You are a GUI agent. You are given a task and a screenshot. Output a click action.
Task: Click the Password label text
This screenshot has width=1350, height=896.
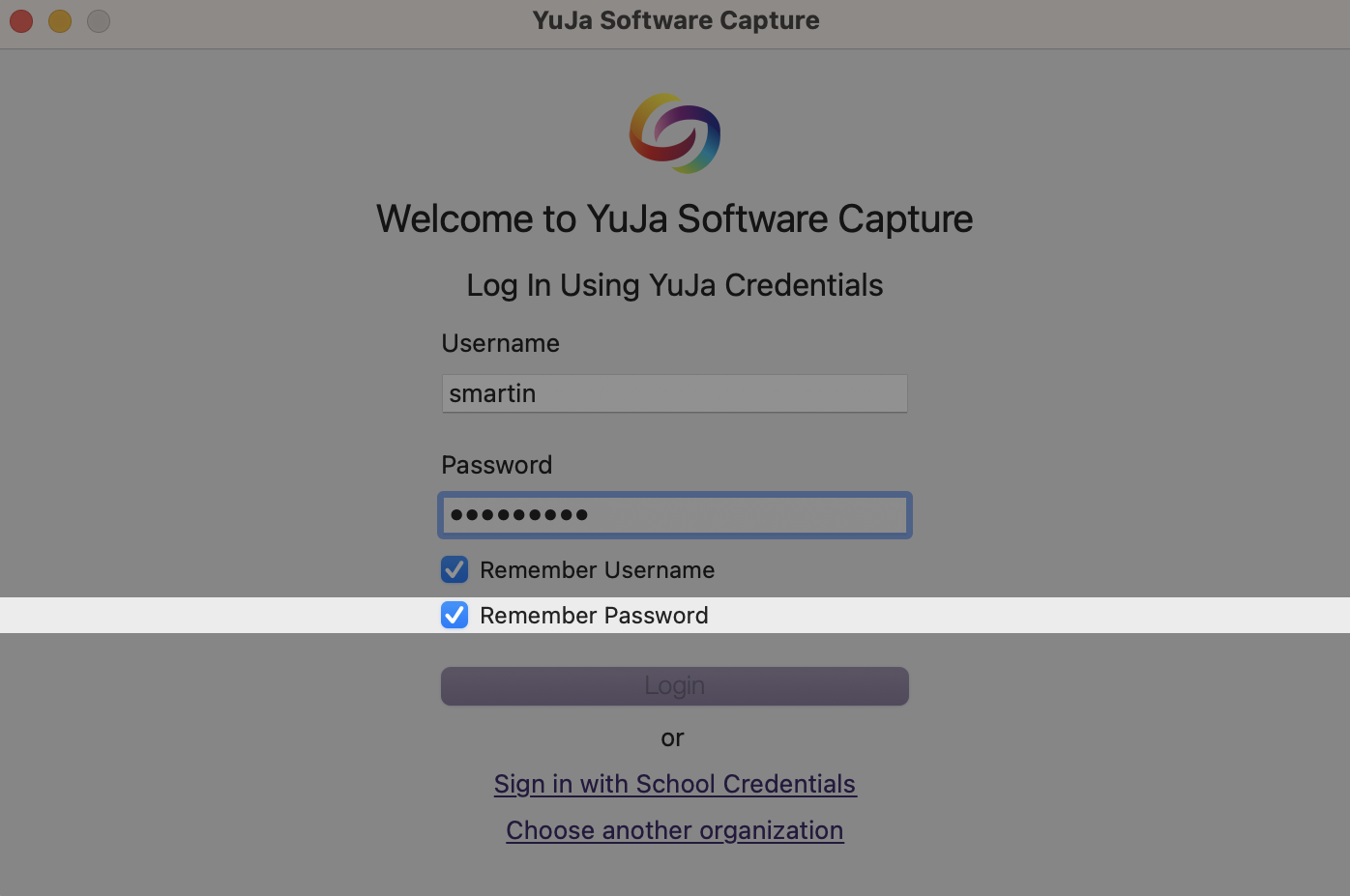(496, 465)
